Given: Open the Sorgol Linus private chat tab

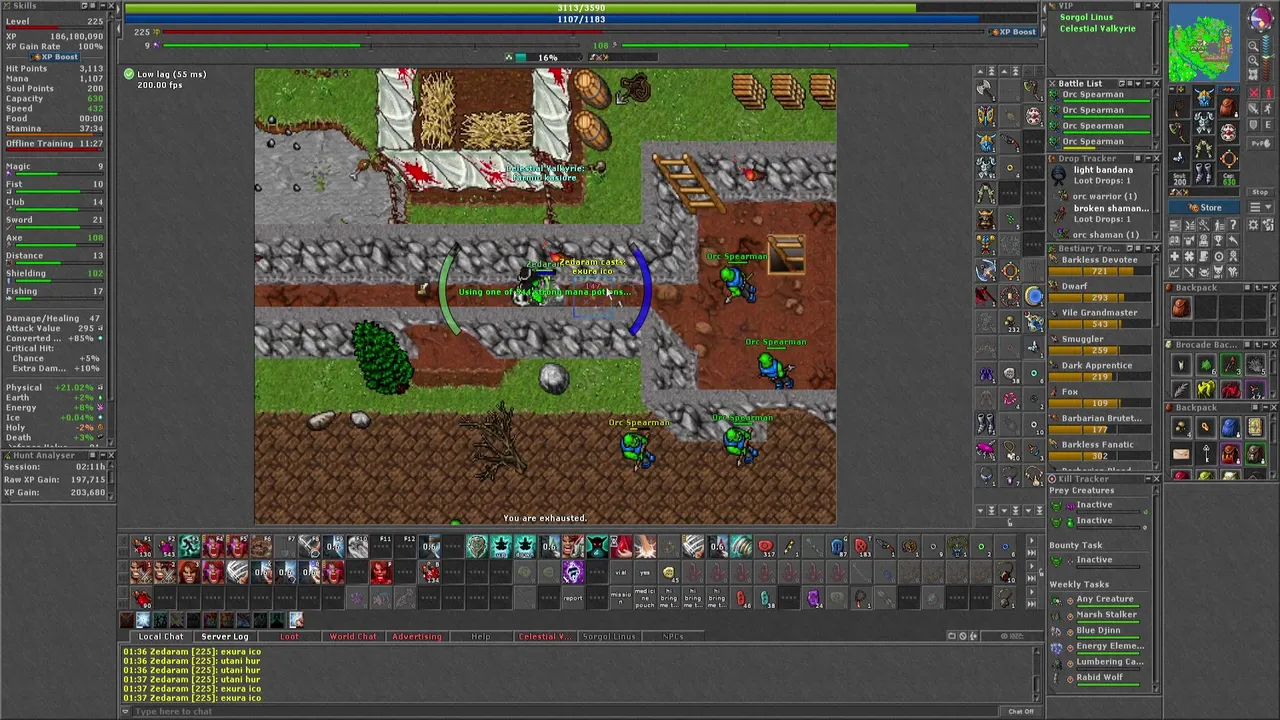Looking at the screenshot, I should (x=609, y=636).
